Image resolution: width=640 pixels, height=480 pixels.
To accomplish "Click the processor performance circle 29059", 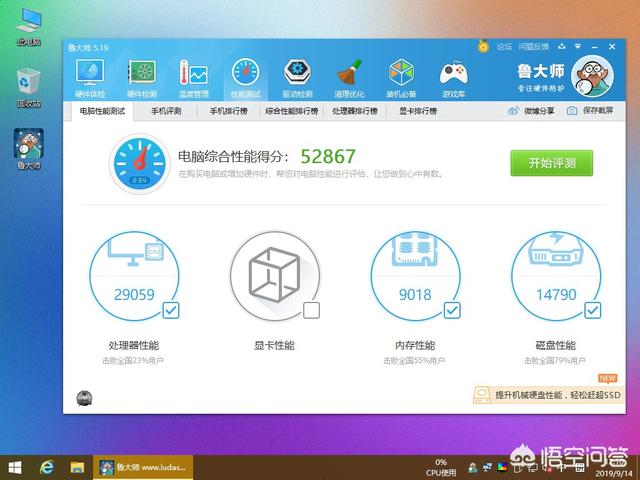I will (x=134, y=276).
